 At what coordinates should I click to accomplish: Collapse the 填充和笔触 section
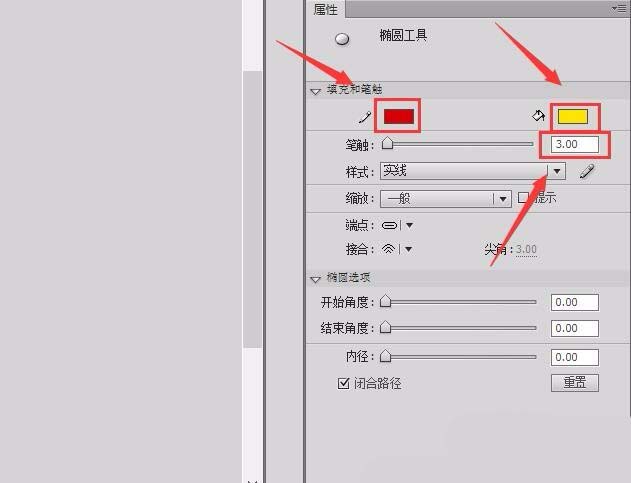[x=316, y=91]
